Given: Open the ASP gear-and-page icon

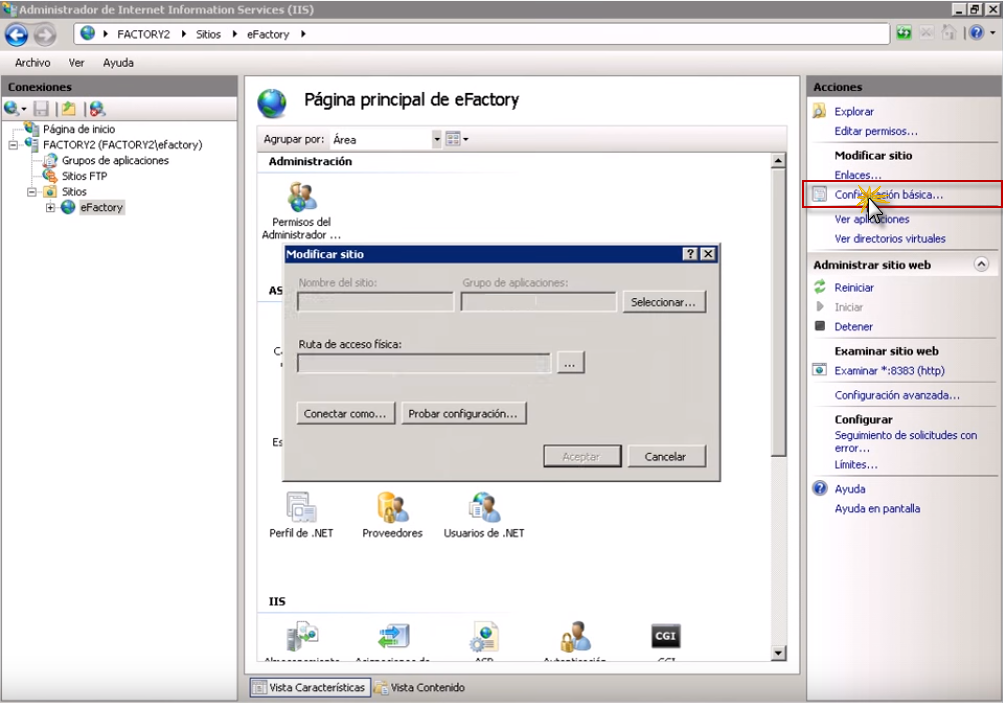Looking at the screenshot, I should [x=484, y=636].
